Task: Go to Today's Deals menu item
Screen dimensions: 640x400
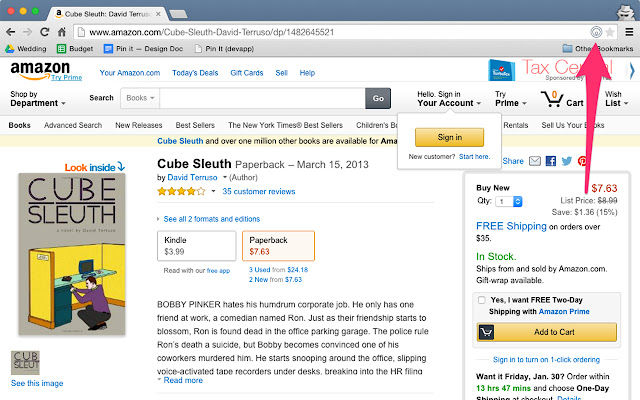Action: pos(197,73)
